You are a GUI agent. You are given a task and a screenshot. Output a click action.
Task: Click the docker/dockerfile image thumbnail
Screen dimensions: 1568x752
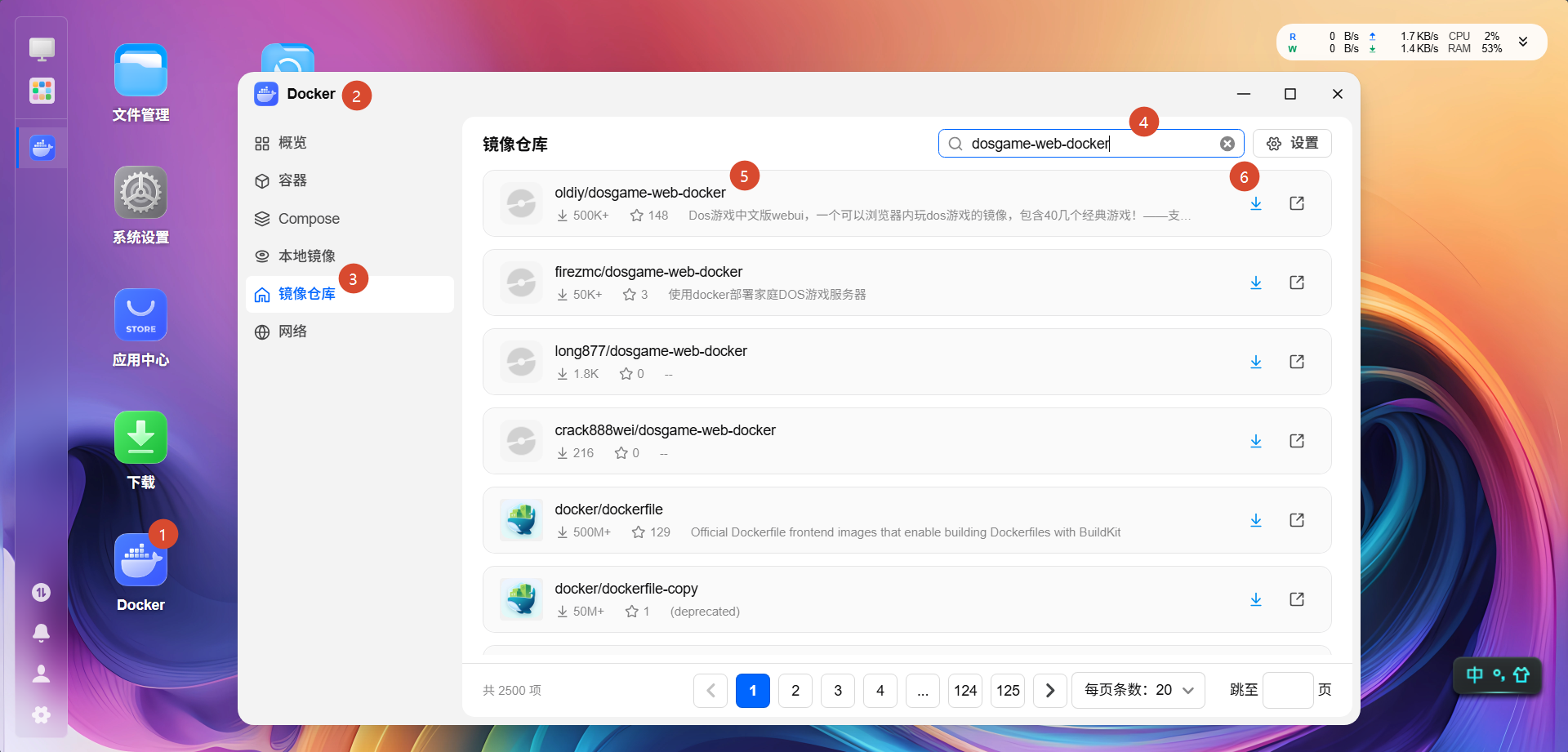point(521,520)
